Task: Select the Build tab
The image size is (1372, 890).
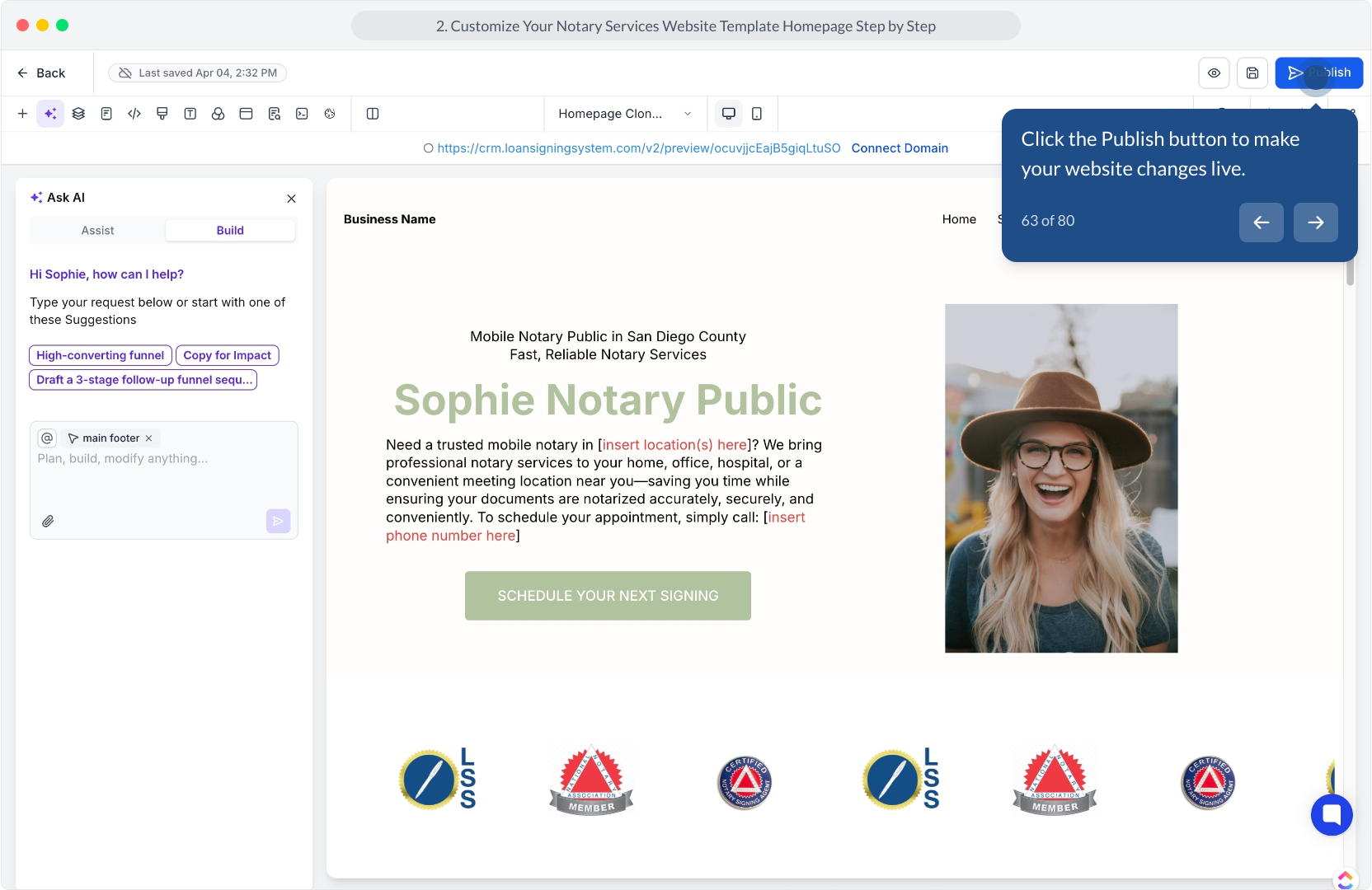Action: (230, 231)
